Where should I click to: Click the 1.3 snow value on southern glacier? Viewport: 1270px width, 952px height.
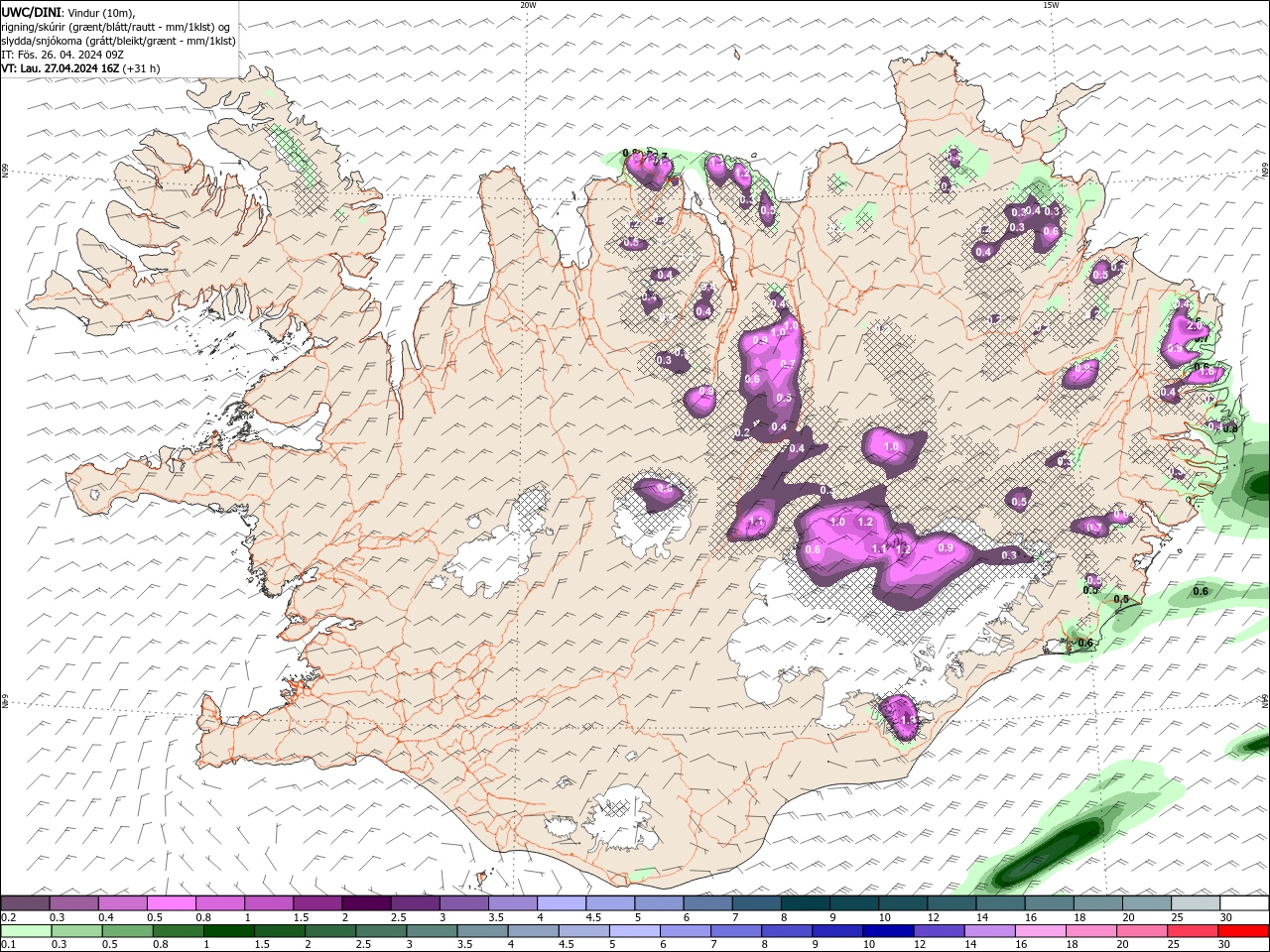point(907,720)
